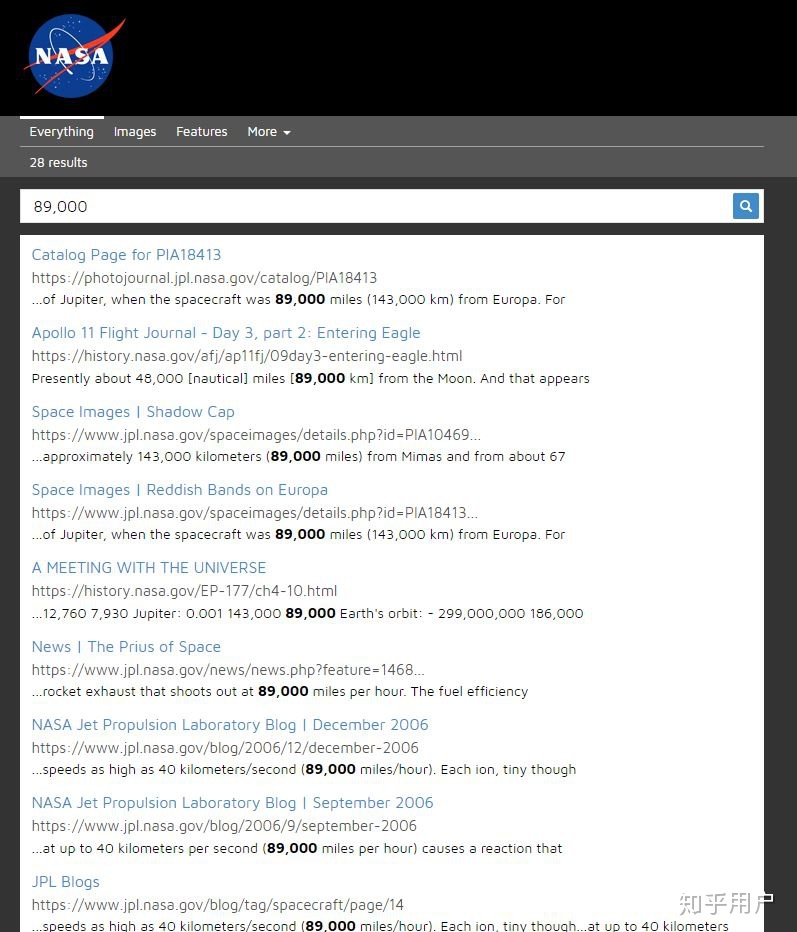Click URL jpl.nasa.gov/blog/2006/9/september-2006
This screenshot has width=797, height=932.
click(224, 826)
